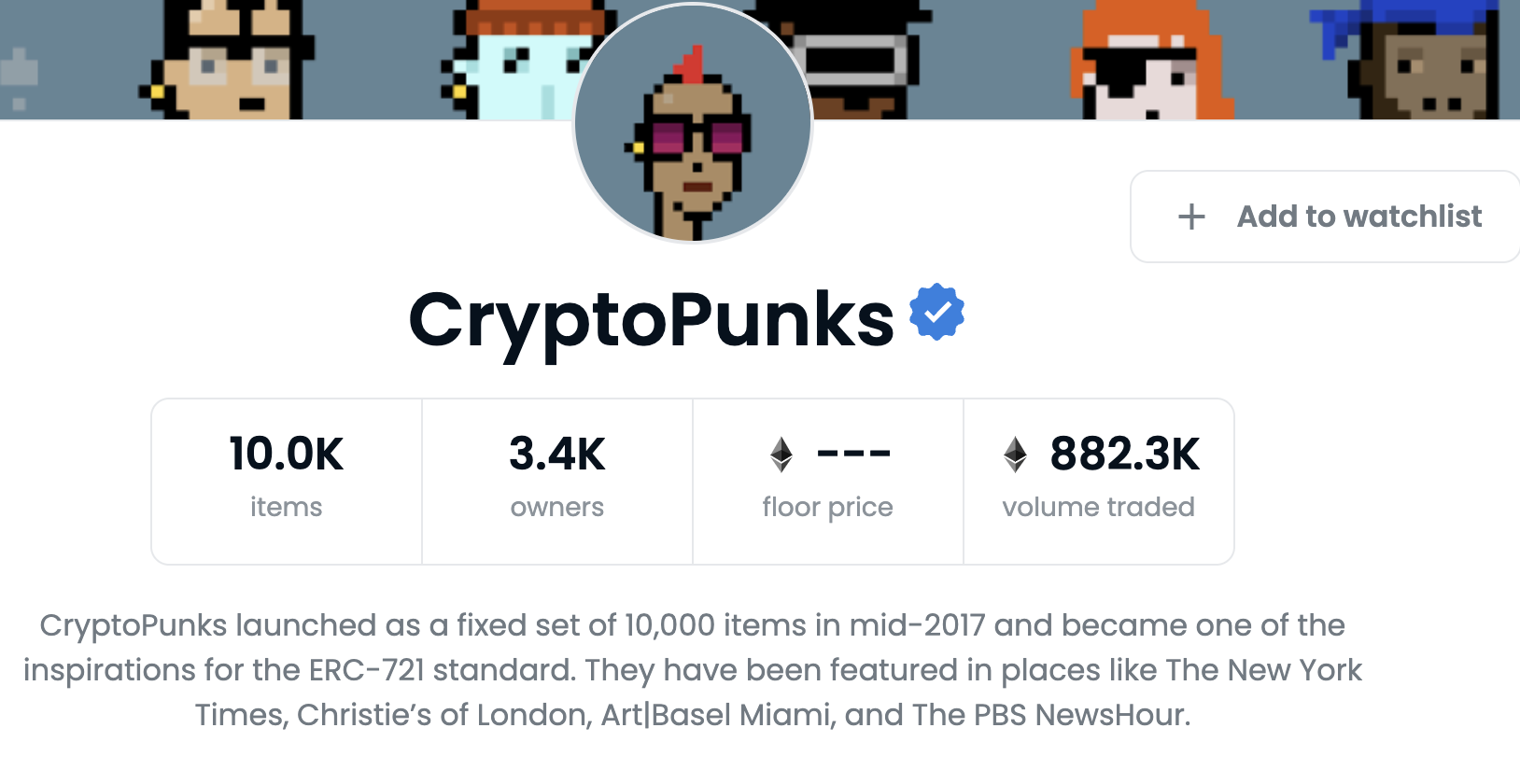Click the plus icon beside Add to watchlist
This screenshot has height=784, width=1520.
(x=1191, y=217)
